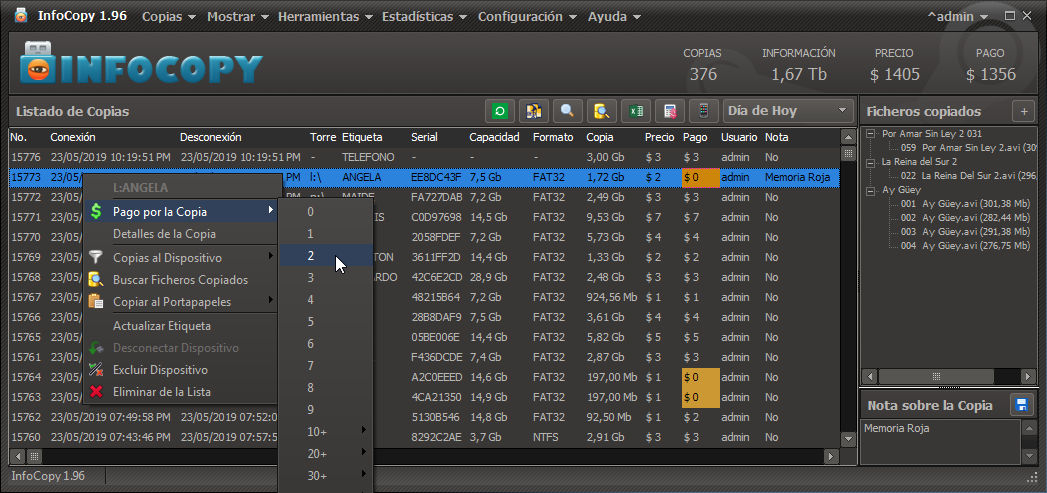
Task: Click the Nota column header
Action: (777, 137)
